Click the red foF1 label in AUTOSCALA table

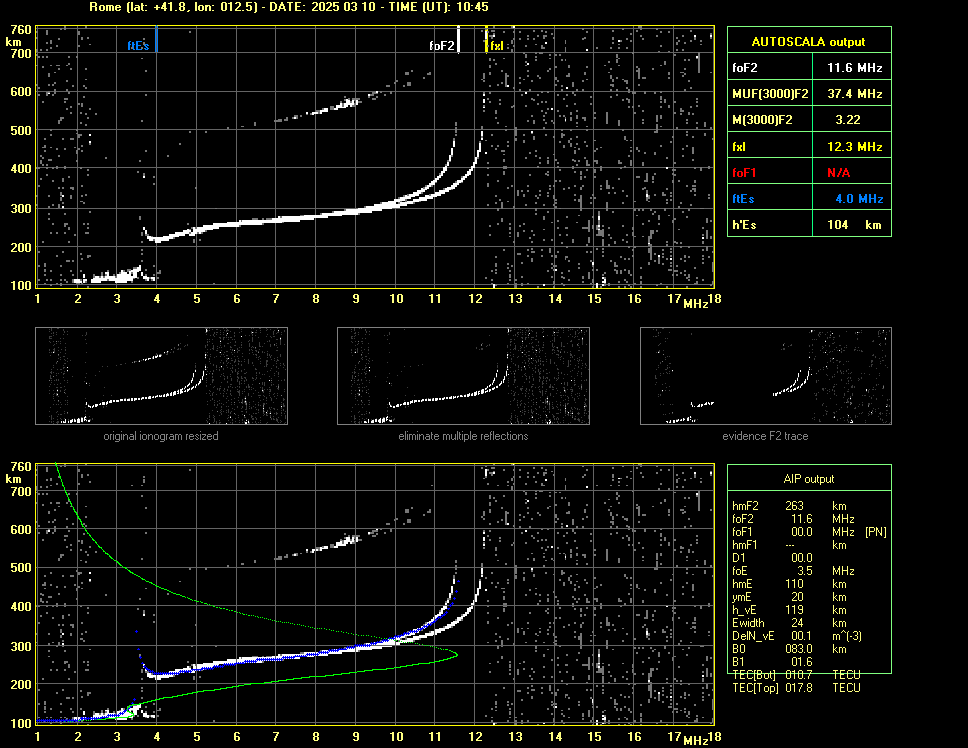point(744,173)
